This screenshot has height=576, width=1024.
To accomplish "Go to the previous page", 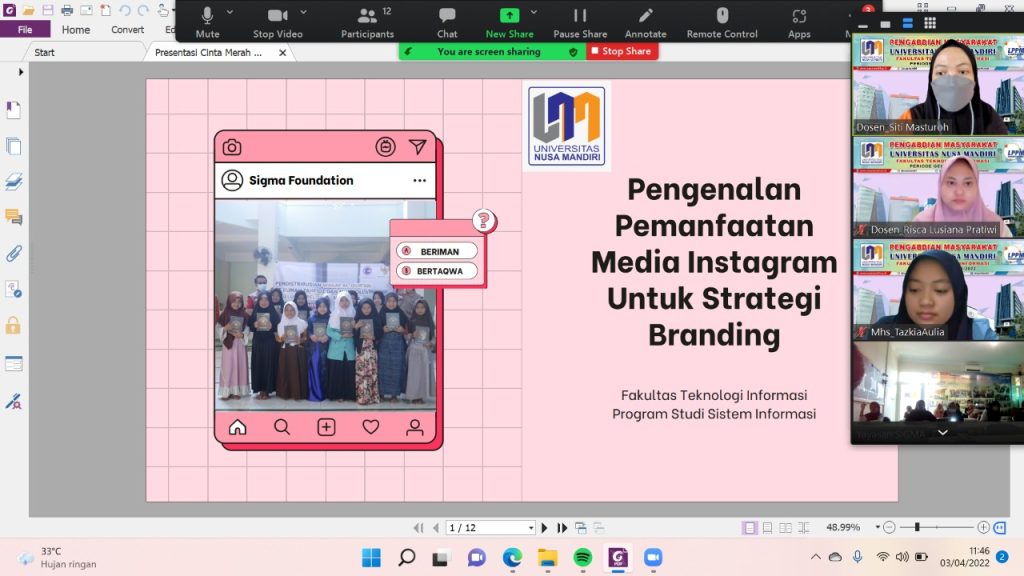I will tap(436, 528).
